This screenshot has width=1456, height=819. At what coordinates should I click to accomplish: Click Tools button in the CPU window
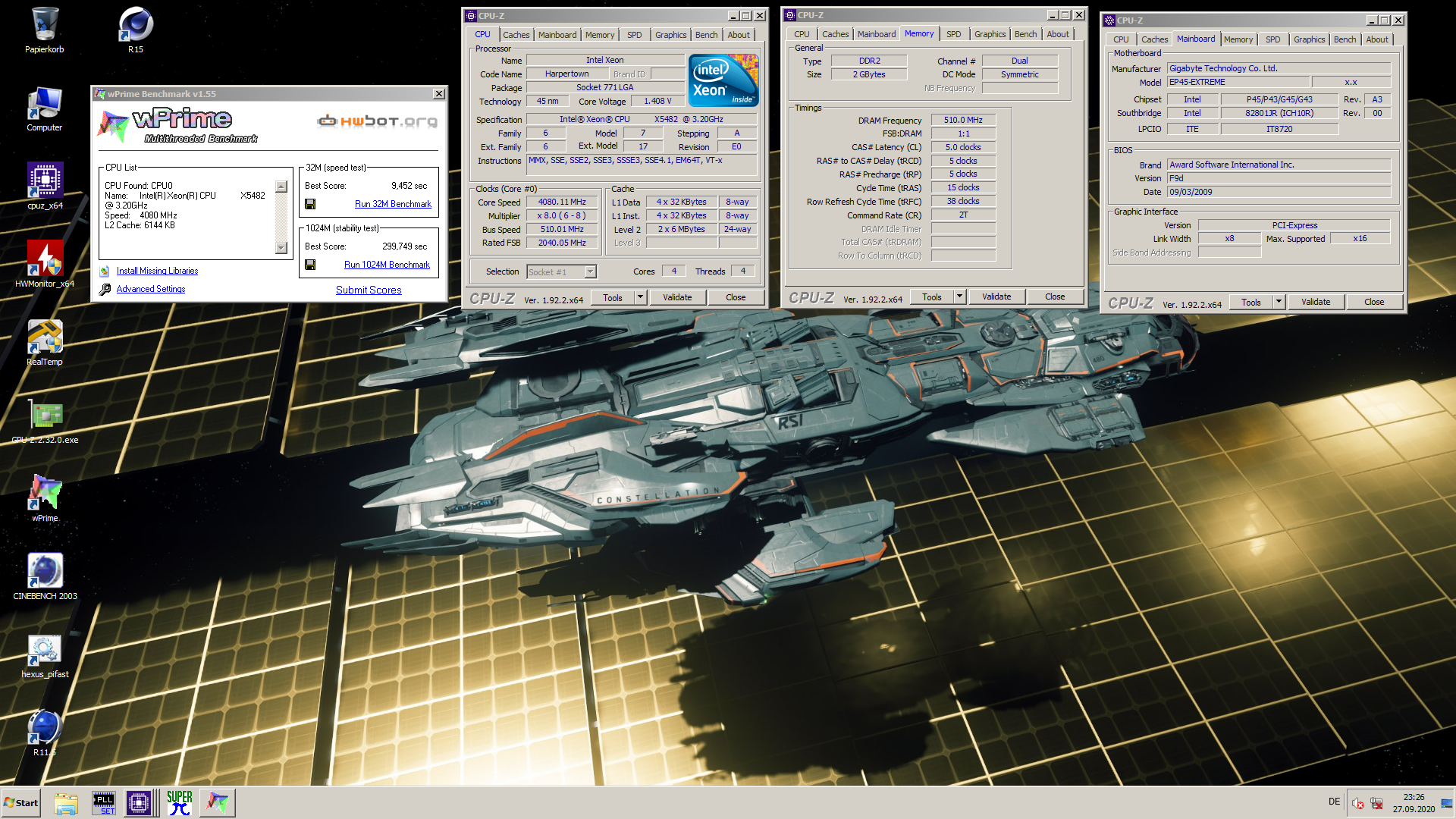click(x=613, y=297)
